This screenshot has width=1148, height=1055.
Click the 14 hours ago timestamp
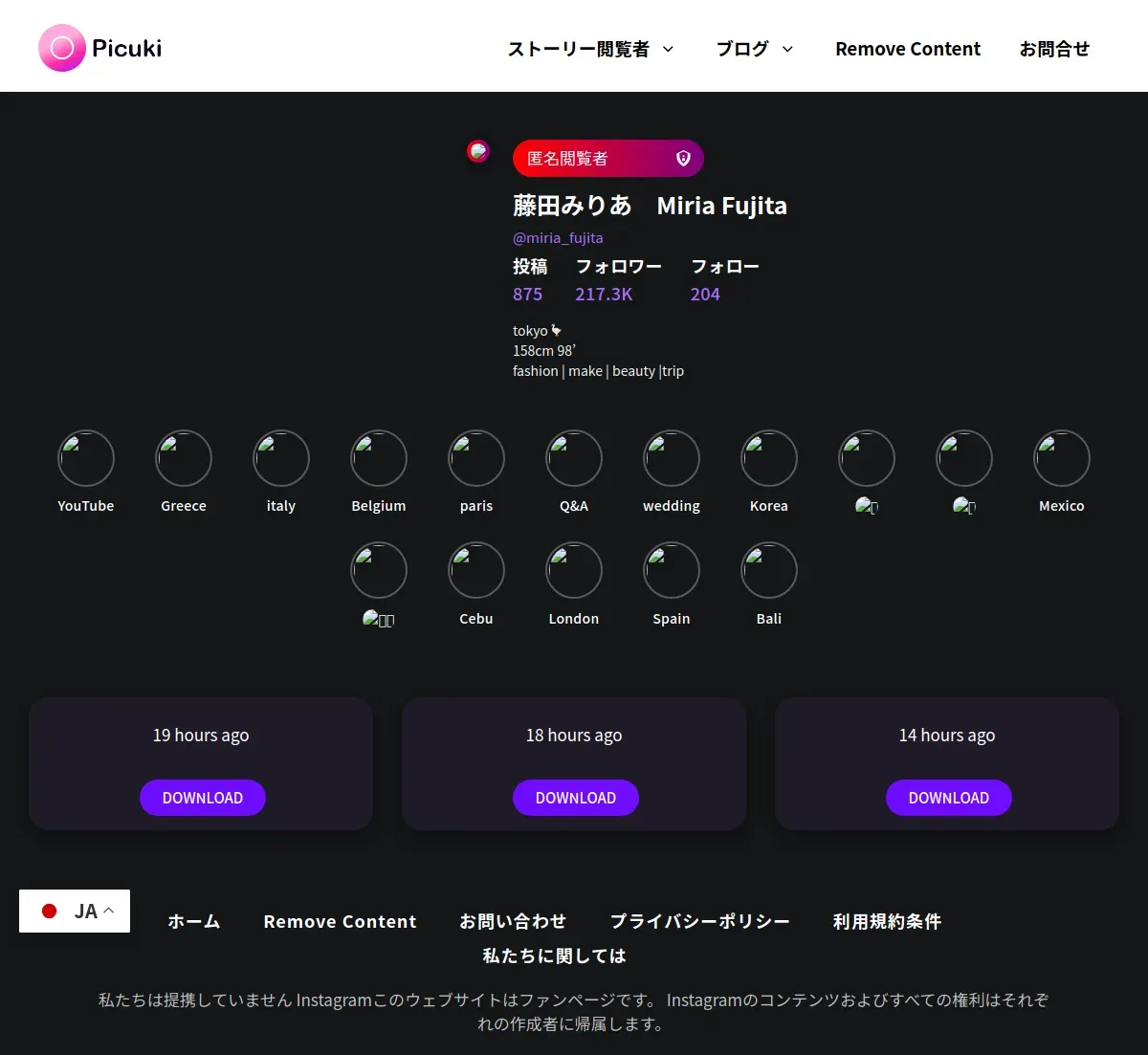[947, 736]
